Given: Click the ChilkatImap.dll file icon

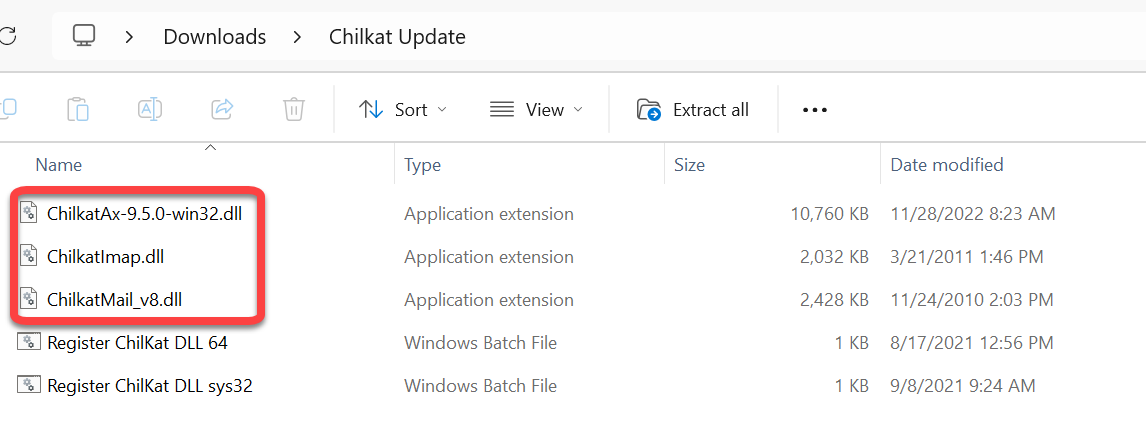Looking at the screenshot, I should click(x=30, y=257).
